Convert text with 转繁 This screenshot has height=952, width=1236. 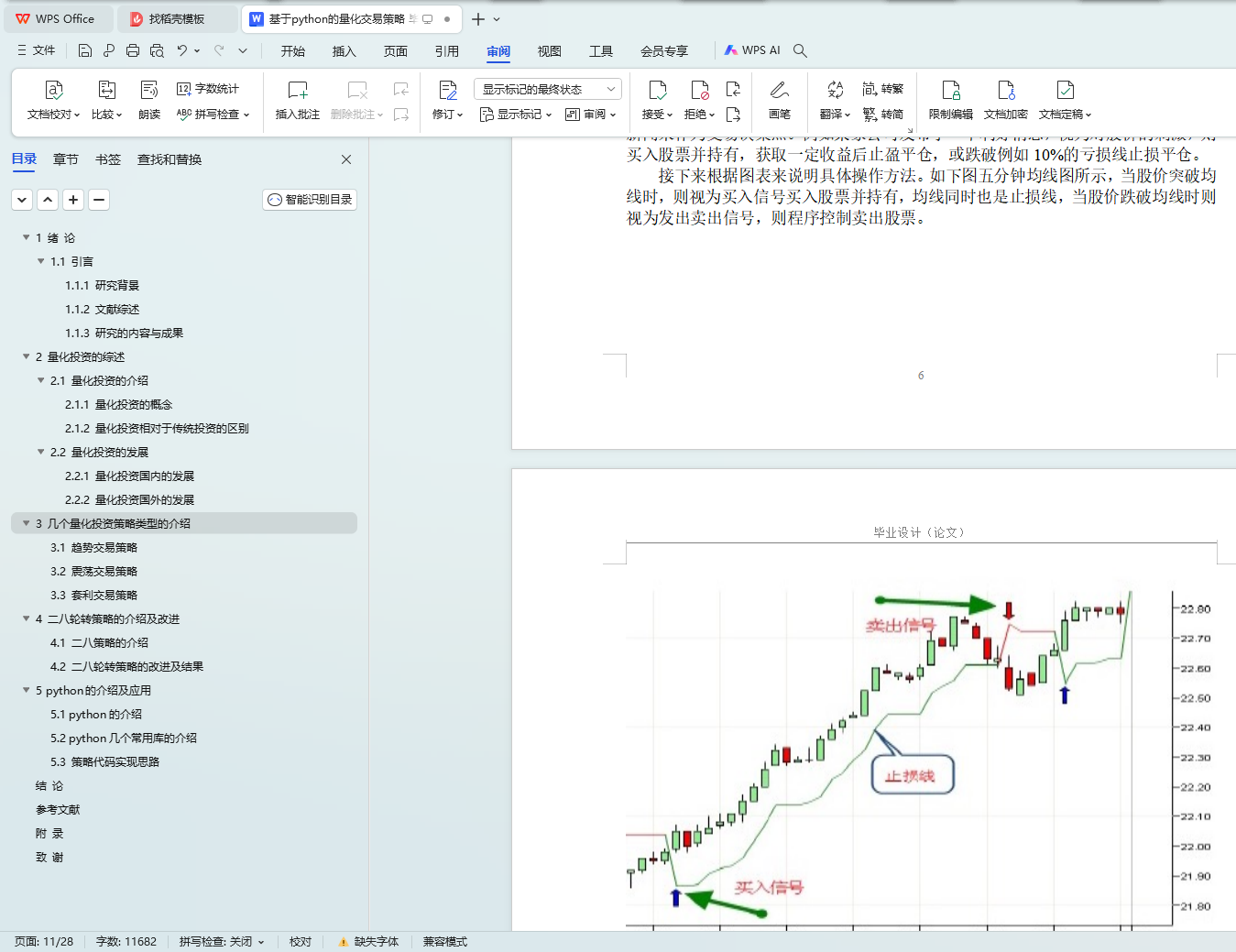883,89
